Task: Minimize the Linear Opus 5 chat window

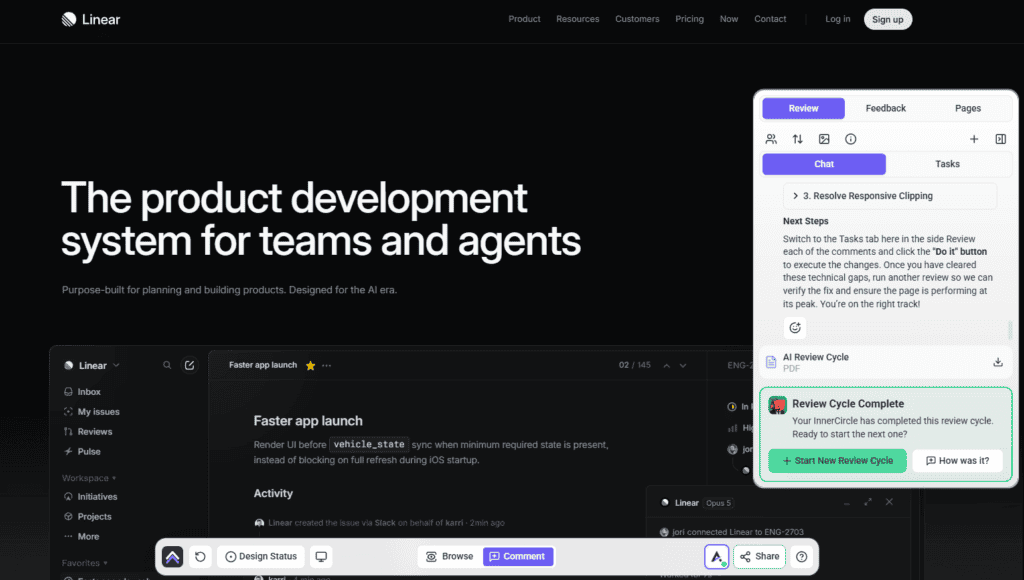Action: pos(847,503)
